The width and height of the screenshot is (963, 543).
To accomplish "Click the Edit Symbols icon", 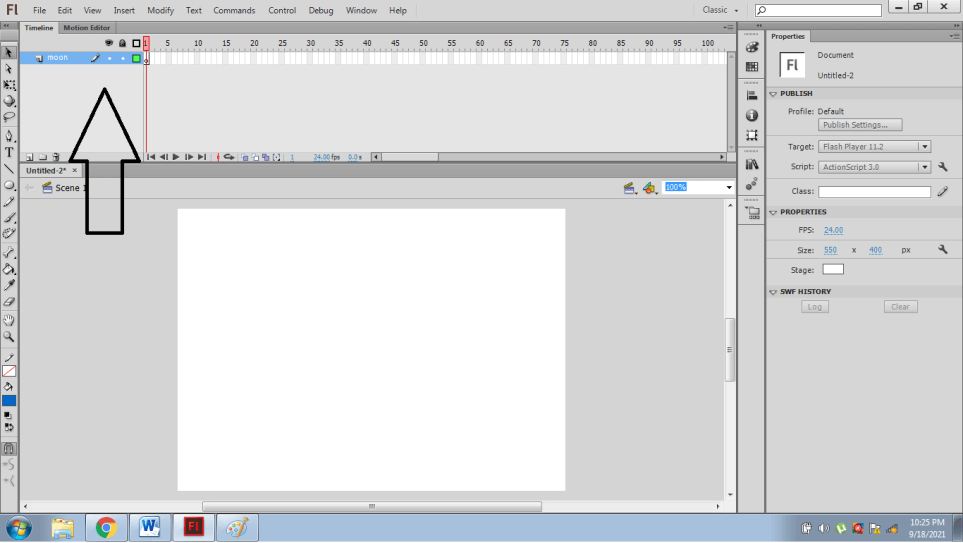I will pos(650,188).
